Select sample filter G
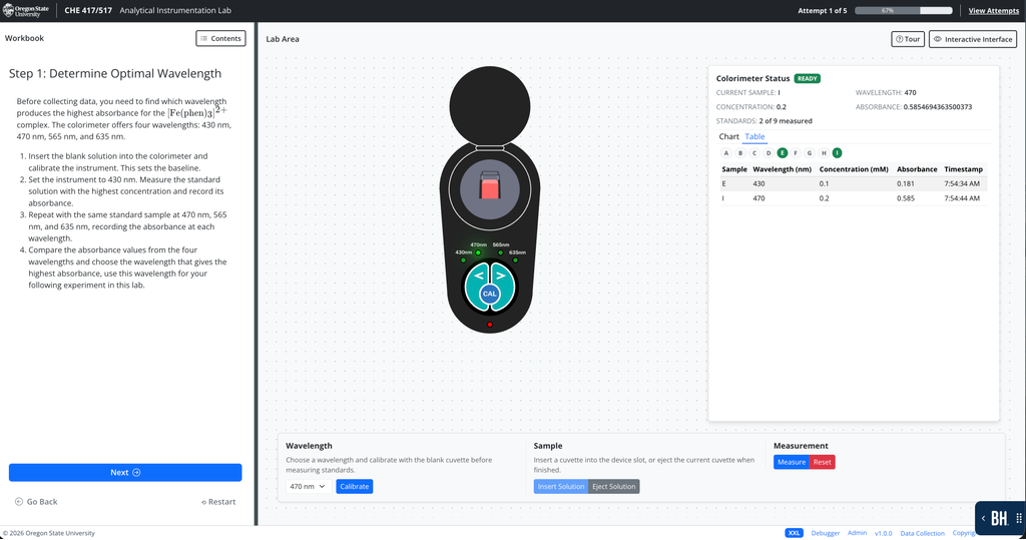 809,153
